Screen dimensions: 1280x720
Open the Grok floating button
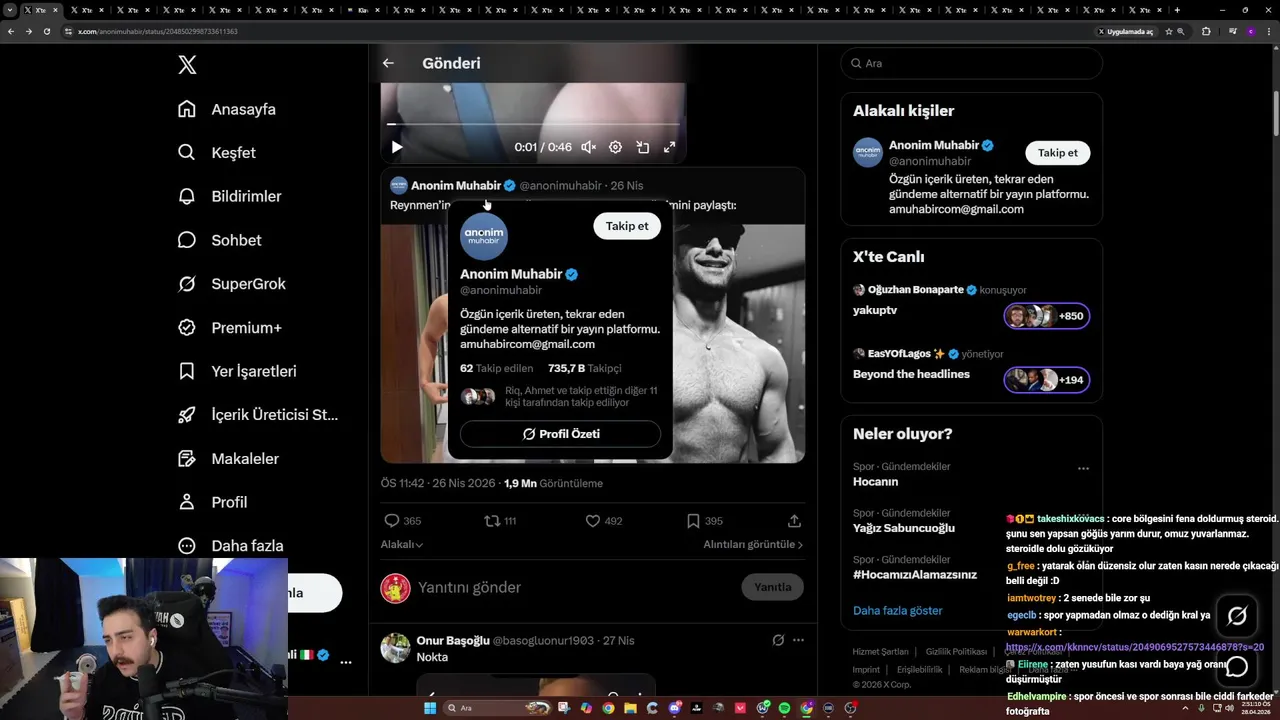[x=1237, y=616]
